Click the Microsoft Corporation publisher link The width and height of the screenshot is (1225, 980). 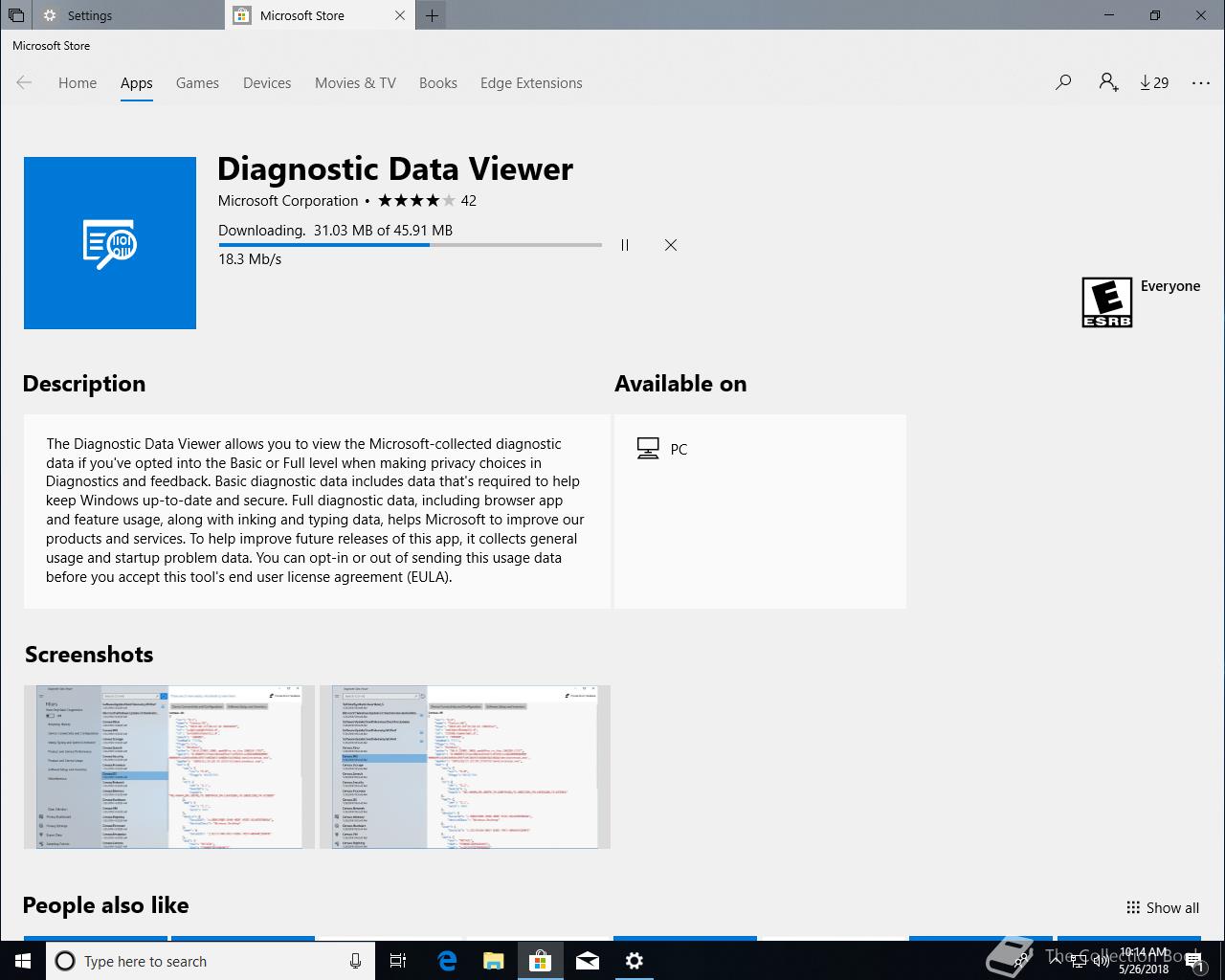pos(288,201)
